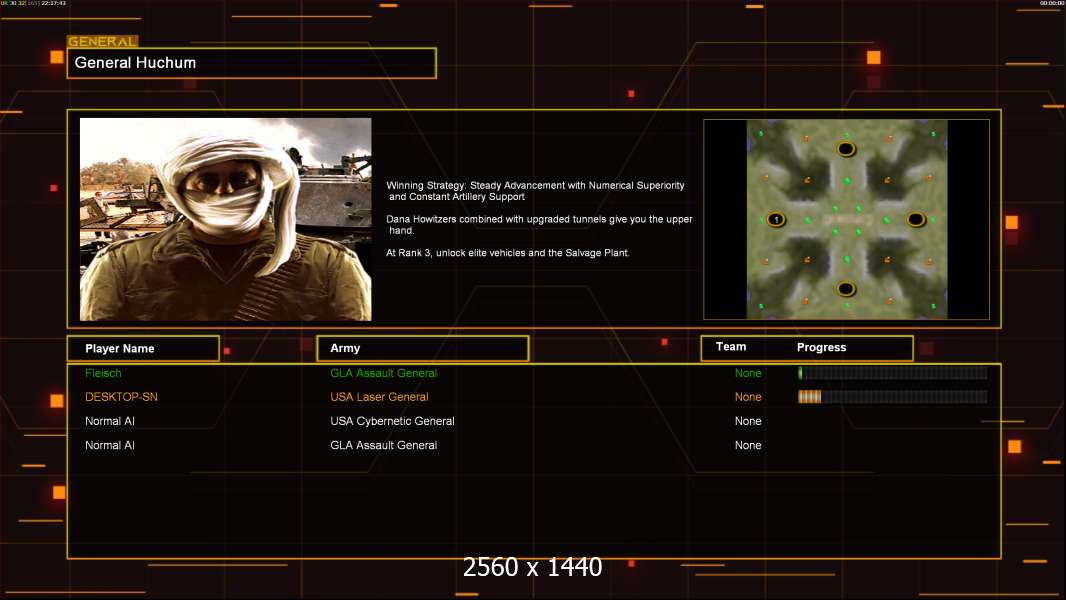
Task: Click the Progress column header
Action: (x=821, y=347)
